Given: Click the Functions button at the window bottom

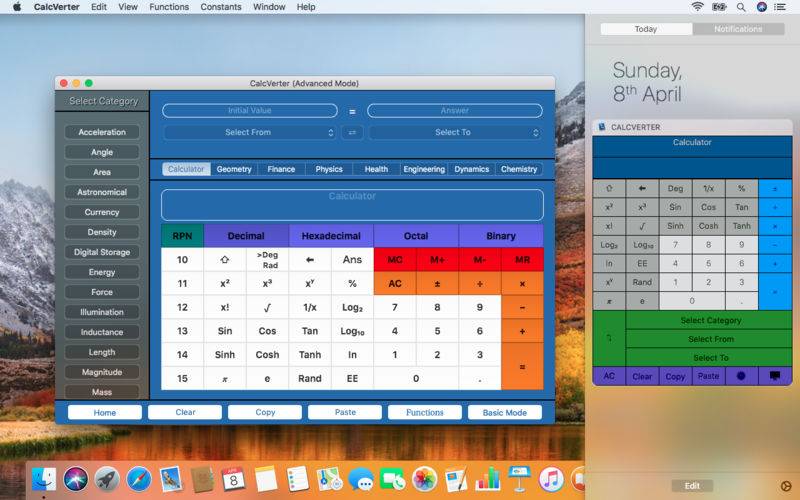Looking at the screenshot, I should (x=424, y=412).
